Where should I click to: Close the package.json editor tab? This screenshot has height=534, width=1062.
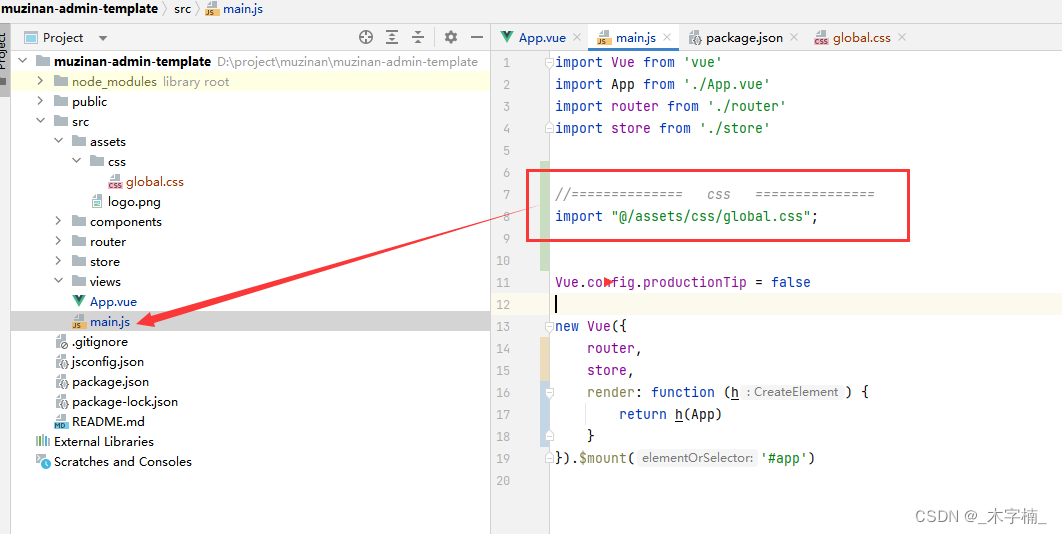click(x=794, y=38)
